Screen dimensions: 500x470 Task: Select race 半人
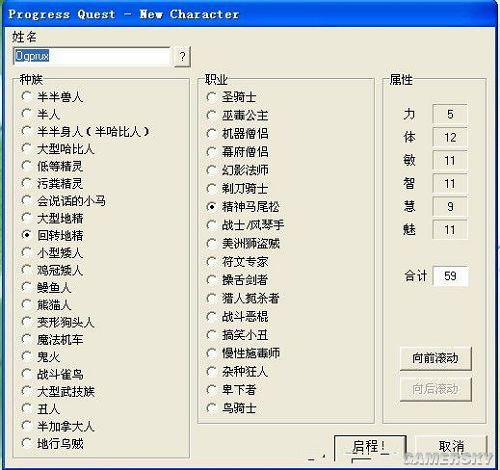pos(40,114)
